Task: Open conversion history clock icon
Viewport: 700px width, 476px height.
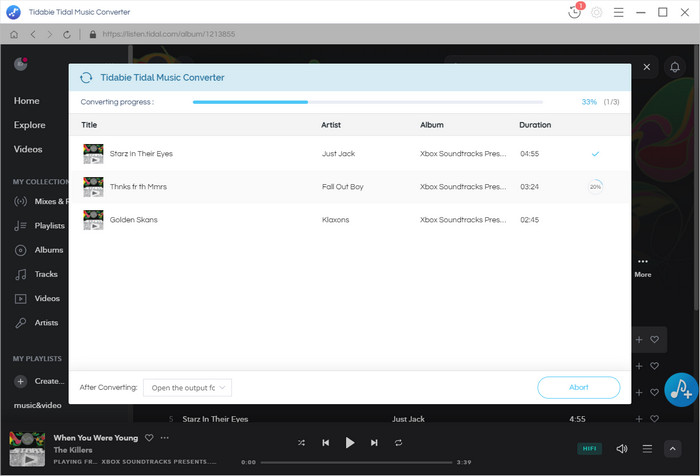Action: (575, 12)
